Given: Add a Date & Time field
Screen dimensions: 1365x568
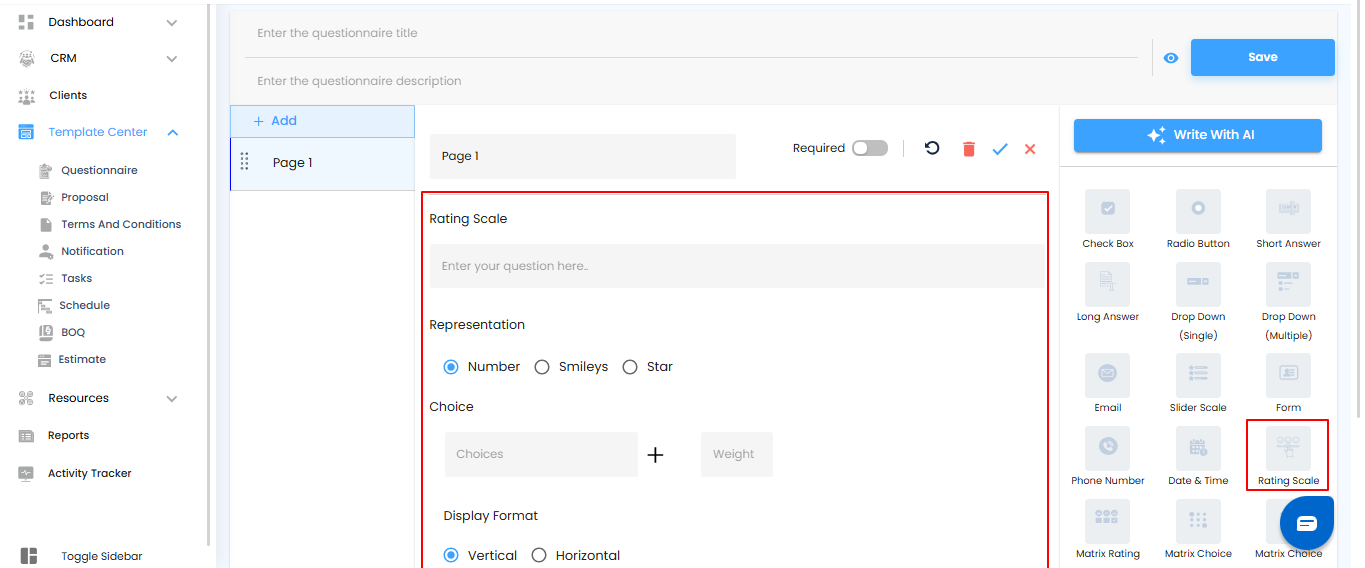Looking at the screenshot, I should coord(1198,448).
